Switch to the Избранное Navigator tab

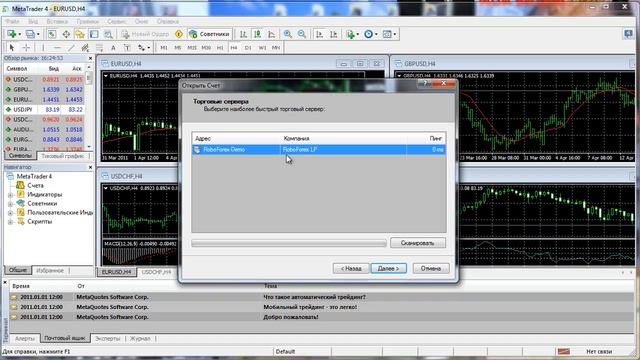(x=50, y=271)
